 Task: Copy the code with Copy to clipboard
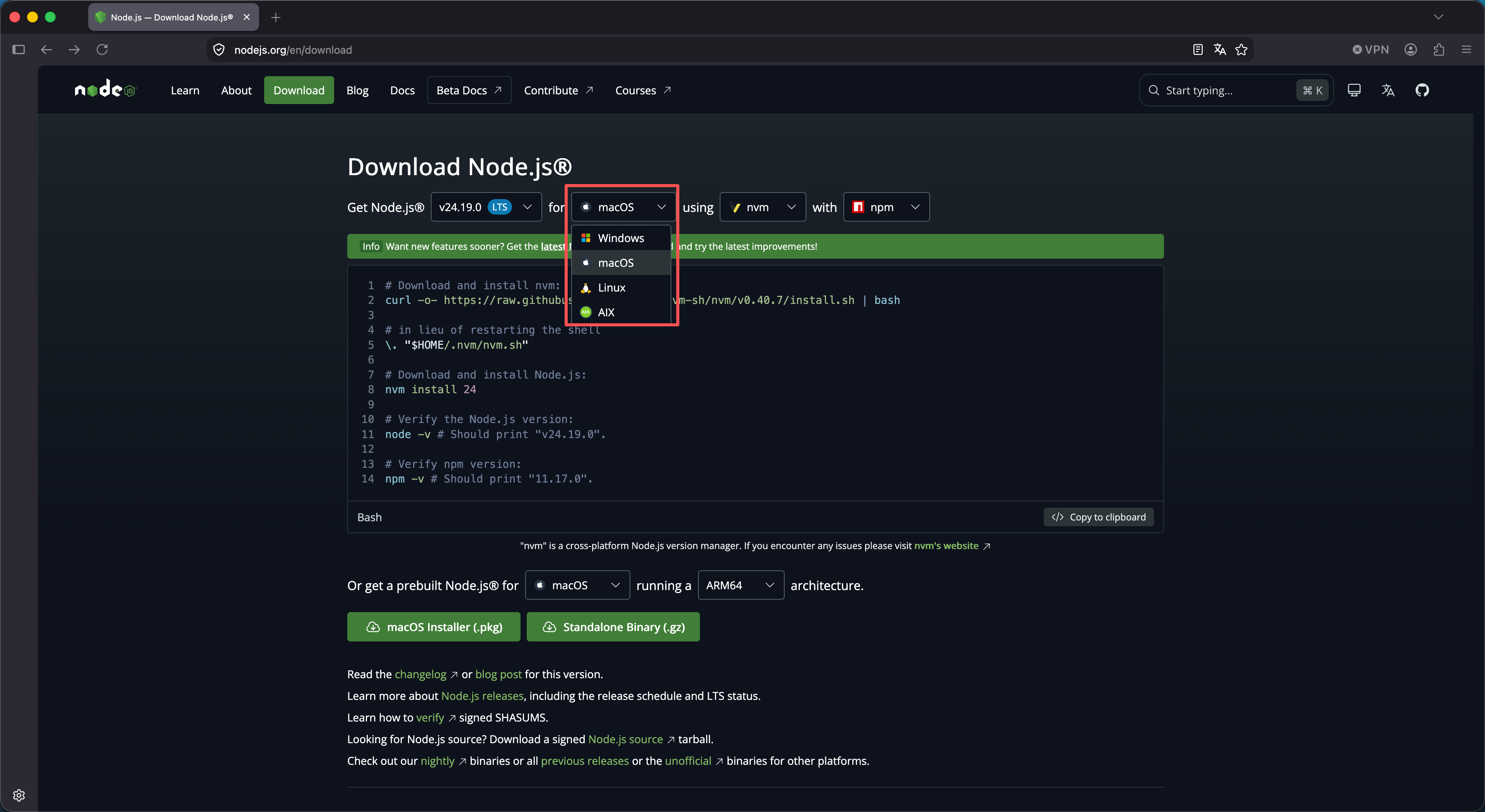1098,517
